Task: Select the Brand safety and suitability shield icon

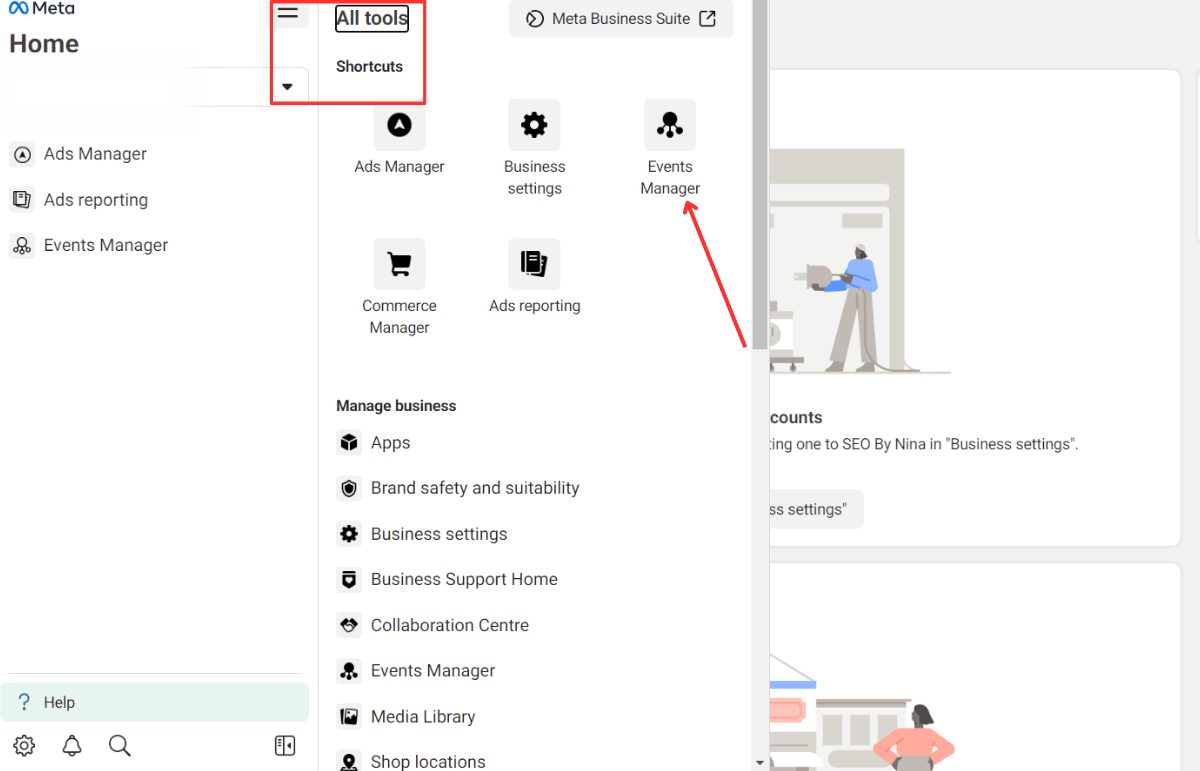Action: (349, 488)
